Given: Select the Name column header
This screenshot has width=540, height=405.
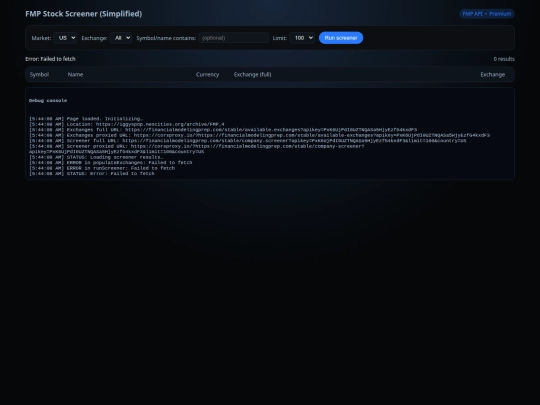Looking at the screenshot, I should click(x=75, y=74).
